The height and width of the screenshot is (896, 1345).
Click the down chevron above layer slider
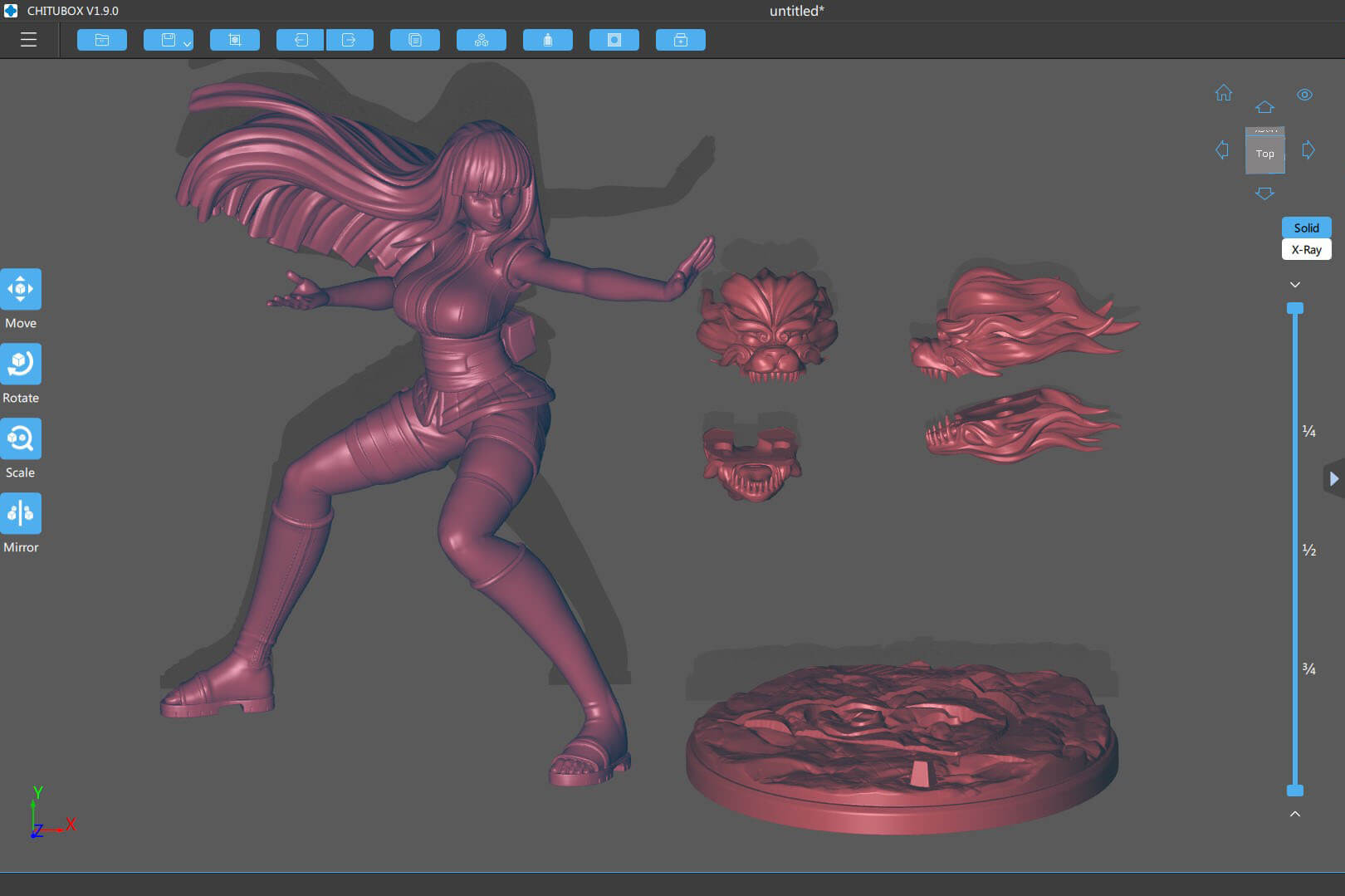(x=1295, y=285)
